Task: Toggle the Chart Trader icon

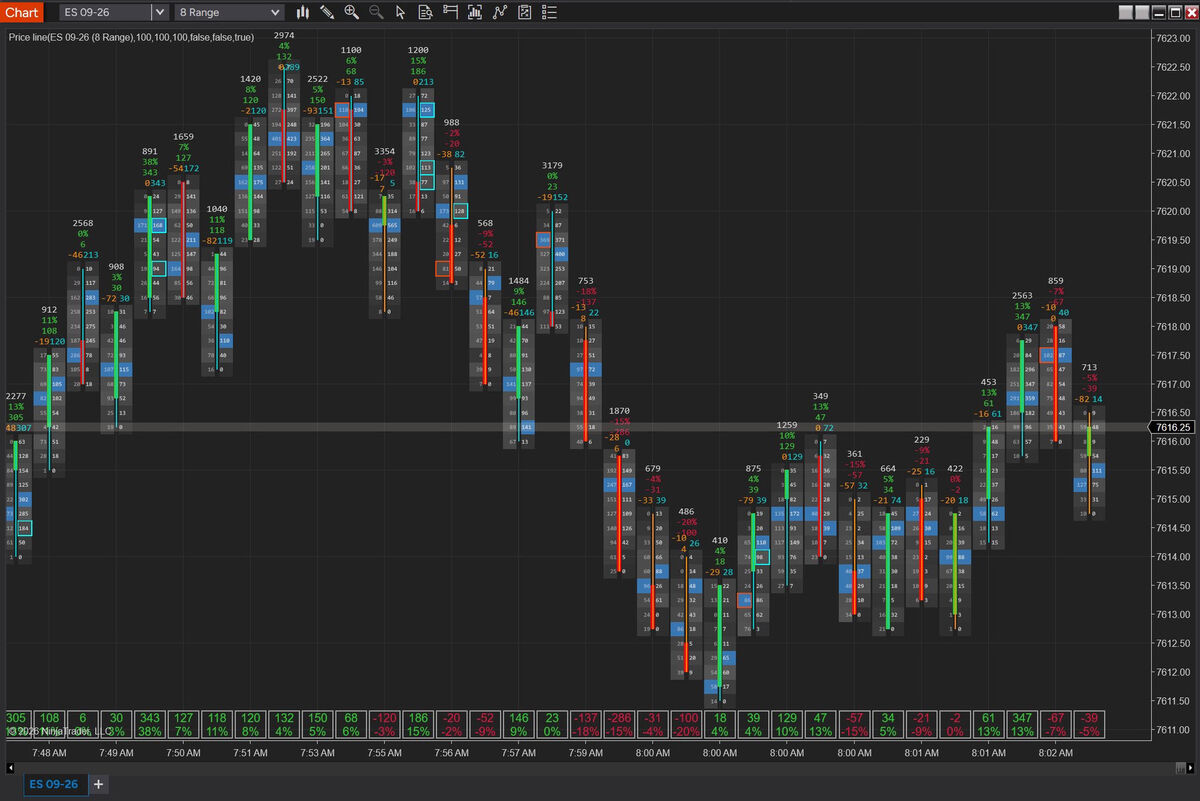Action: (x=450, y=12)
